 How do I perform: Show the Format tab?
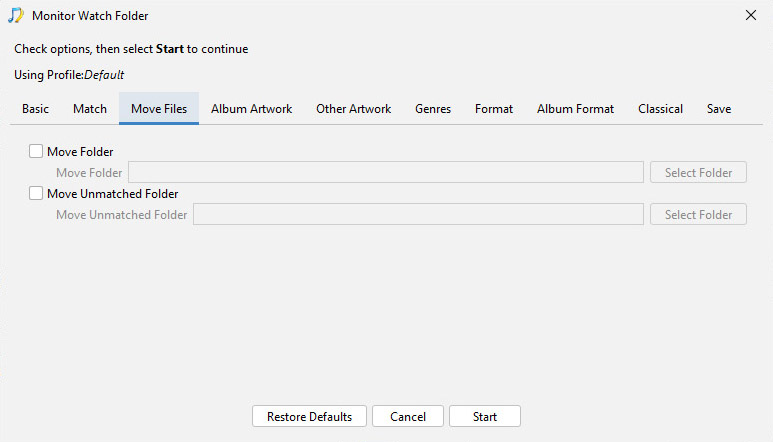tap(493, 109)
